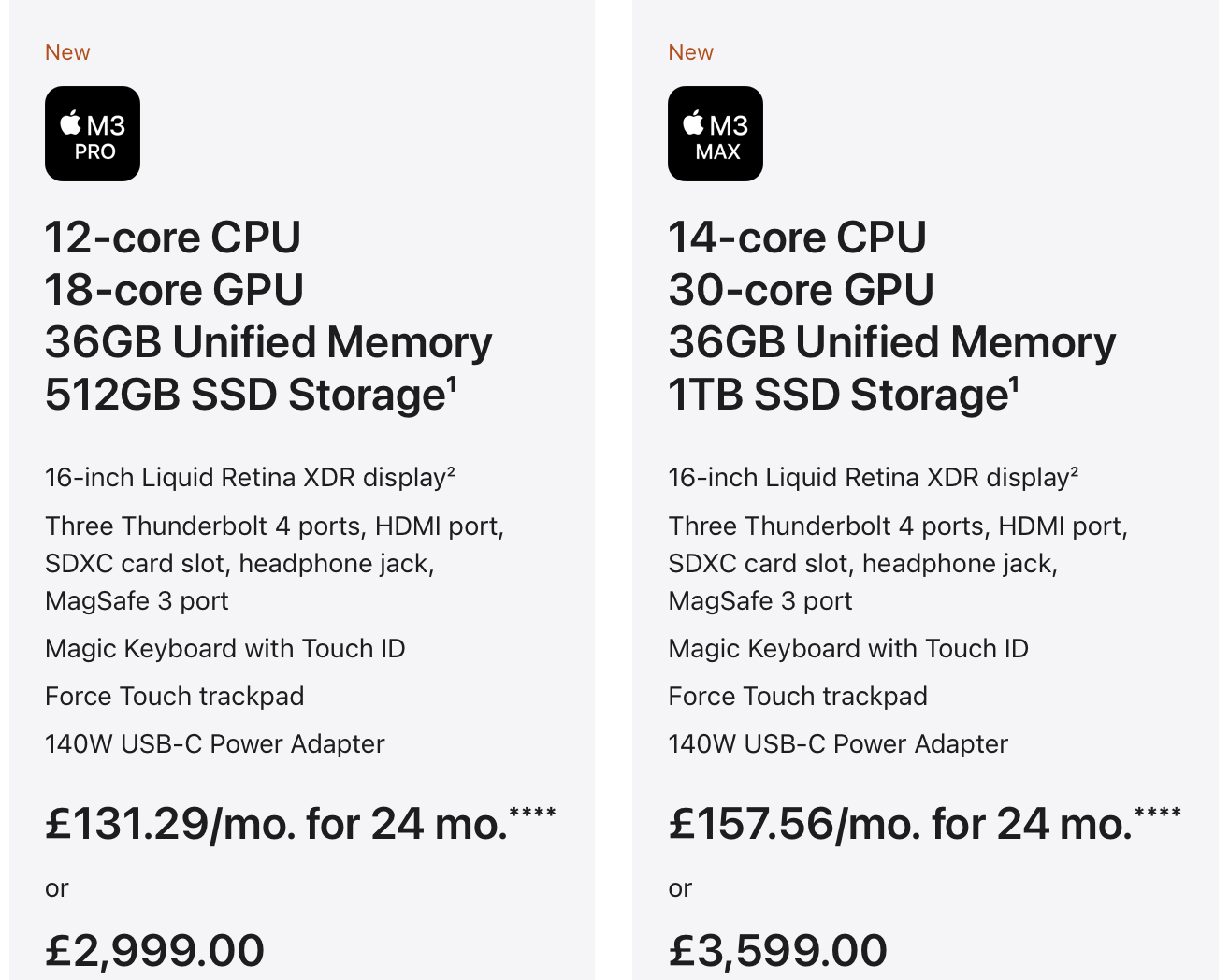Select the £157.56/mo. for 24 mo. financing text

coord(900,824)
